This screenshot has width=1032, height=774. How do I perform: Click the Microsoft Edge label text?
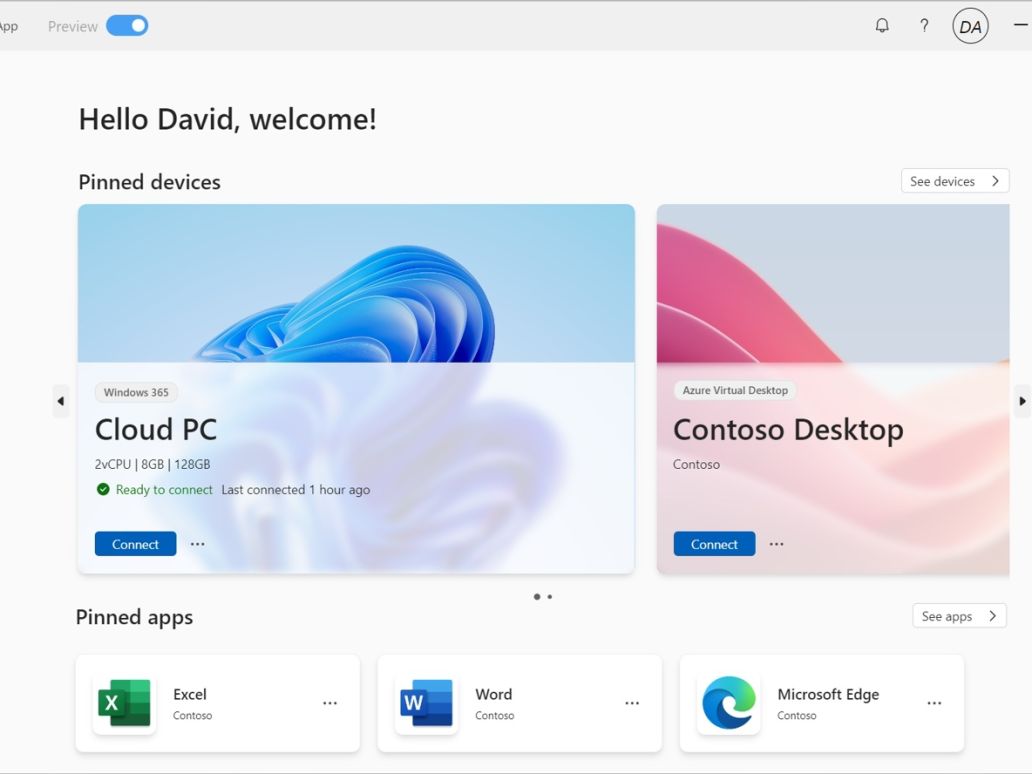coord(828,694)
